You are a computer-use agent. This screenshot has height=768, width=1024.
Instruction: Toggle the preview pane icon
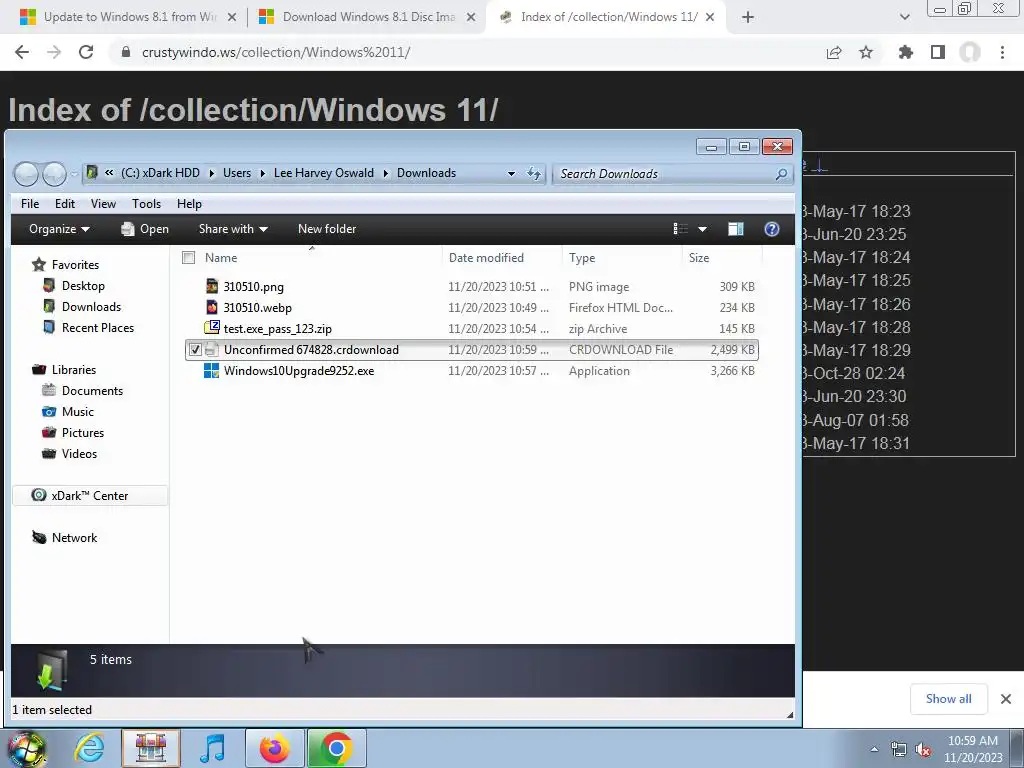pos(736,229)
